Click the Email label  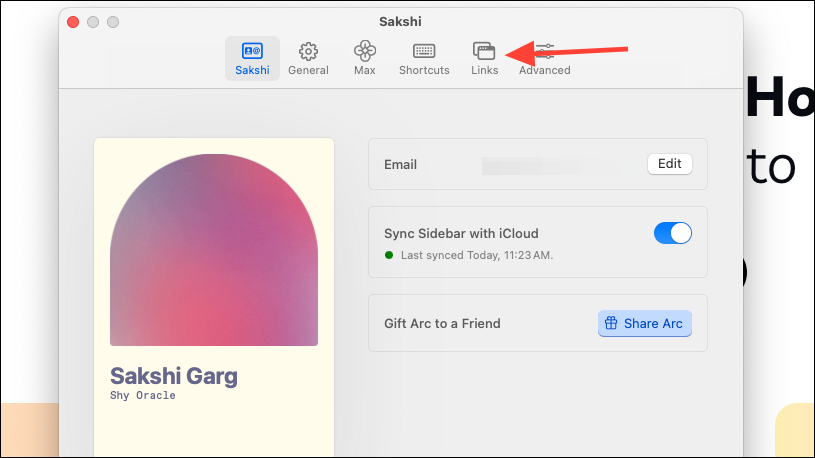400,164
